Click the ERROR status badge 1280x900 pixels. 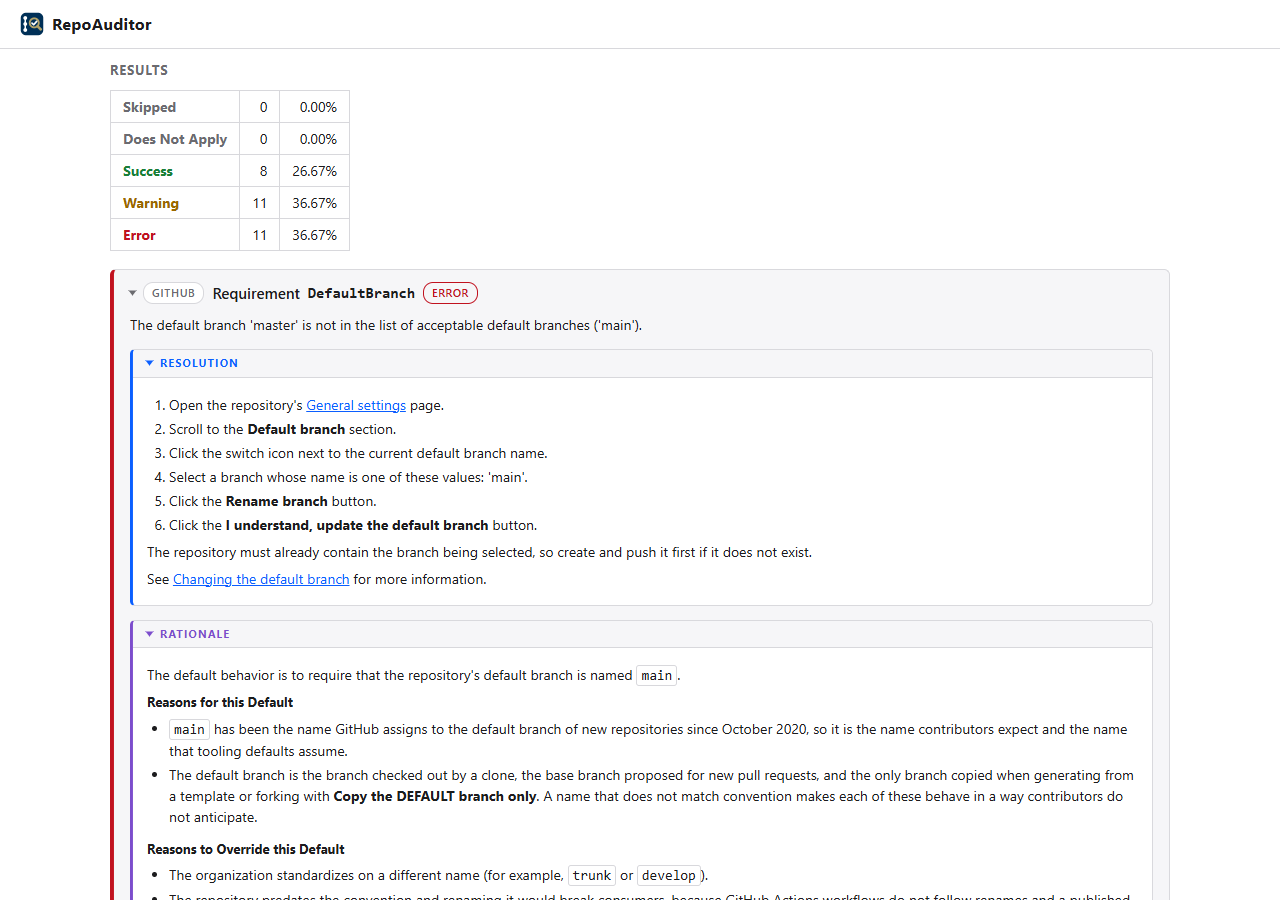pyautogui.click(x=450, y=293)
